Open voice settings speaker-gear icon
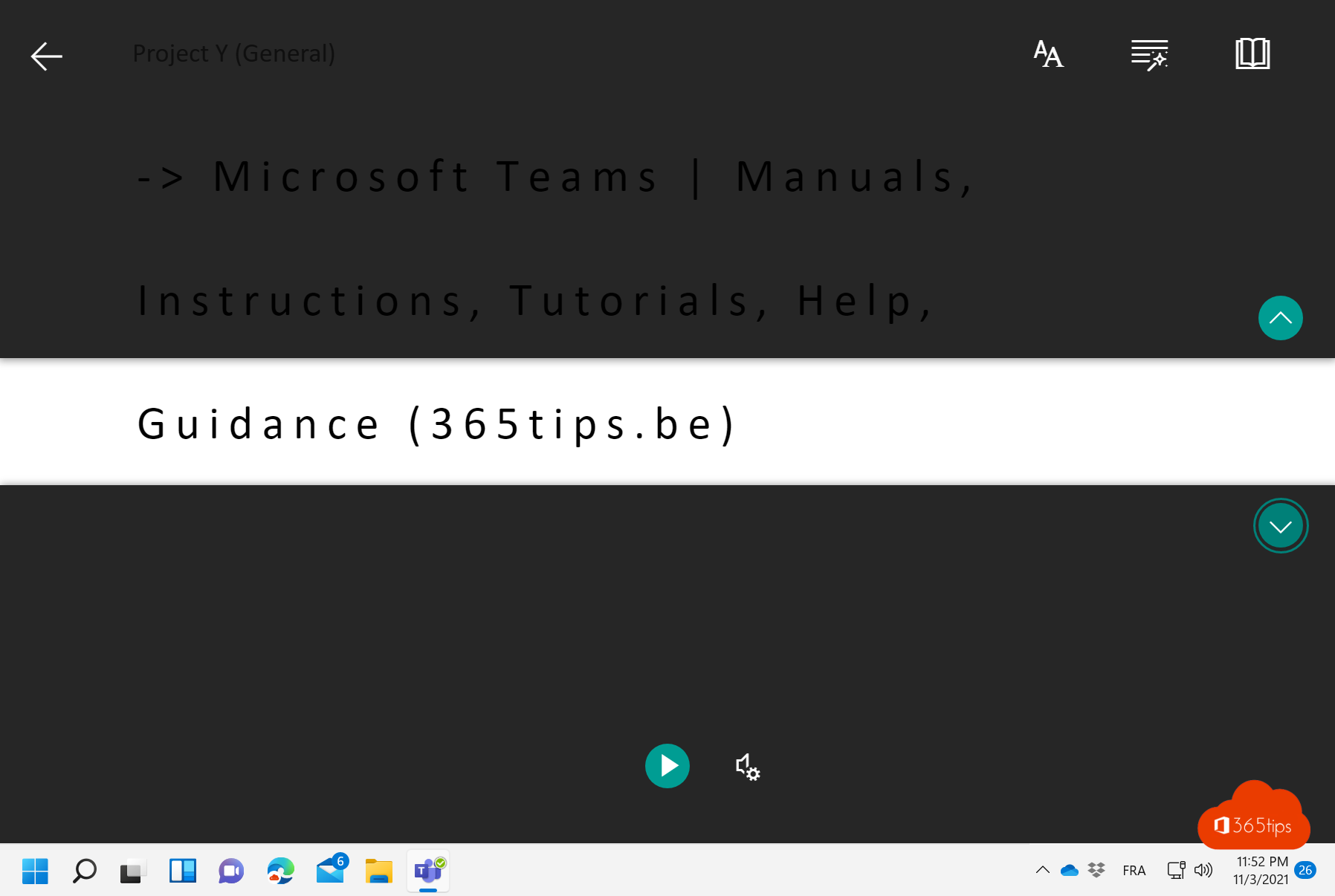This screenshot has width=1335, height=896. [747, 766]
